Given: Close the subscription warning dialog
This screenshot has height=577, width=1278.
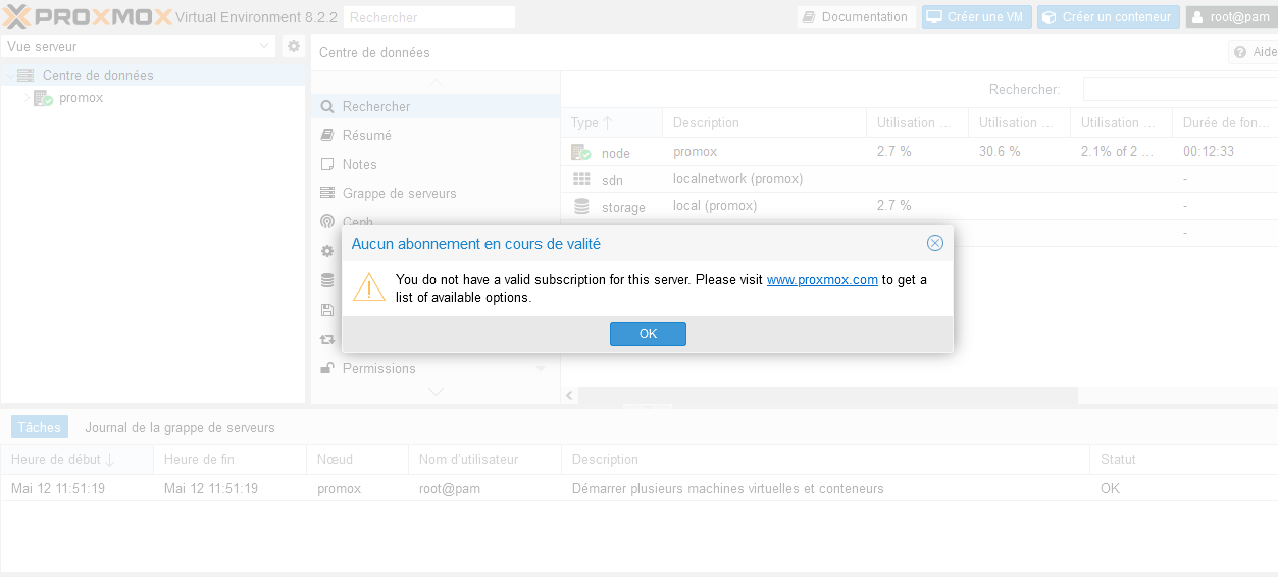Looking at the screenshot, I should pos(934,243).
